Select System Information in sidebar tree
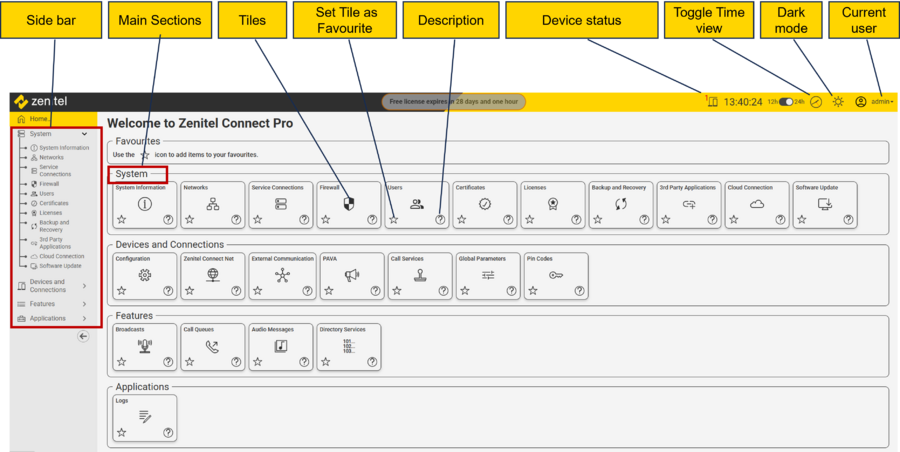This screenshot has height=452, width=900. click(60, 148)
